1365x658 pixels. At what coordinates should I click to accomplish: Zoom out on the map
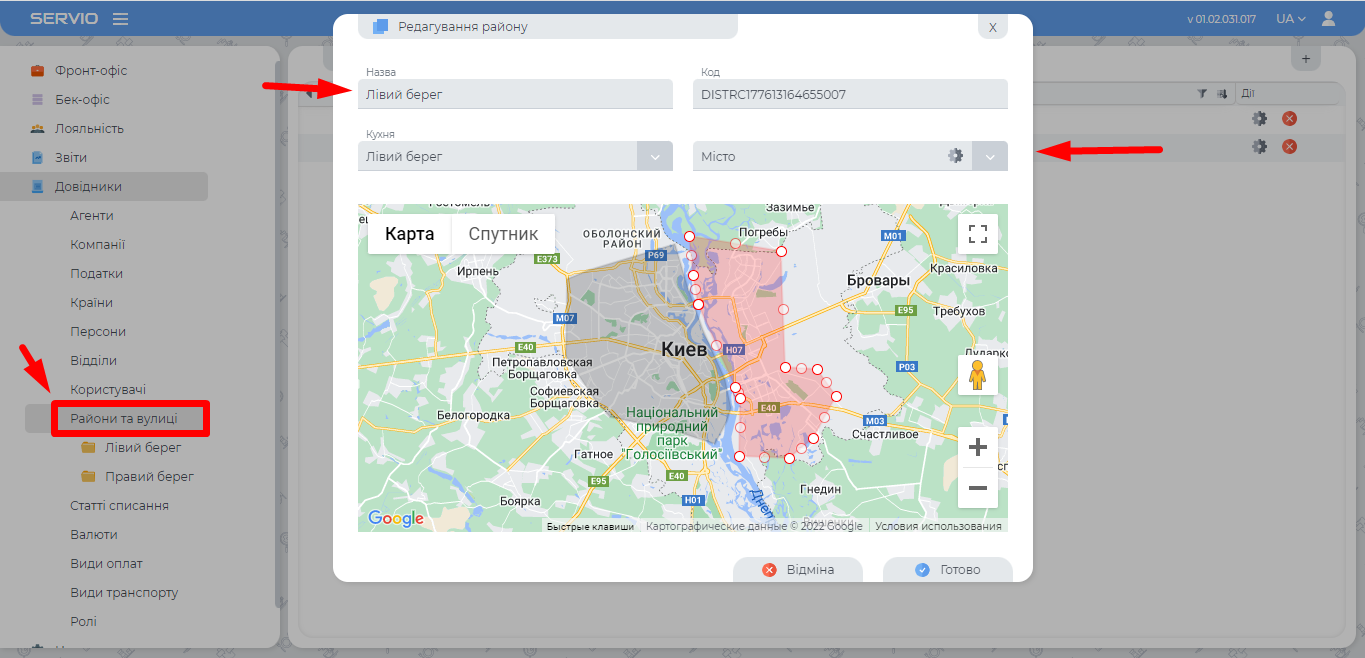pos(977,488)
